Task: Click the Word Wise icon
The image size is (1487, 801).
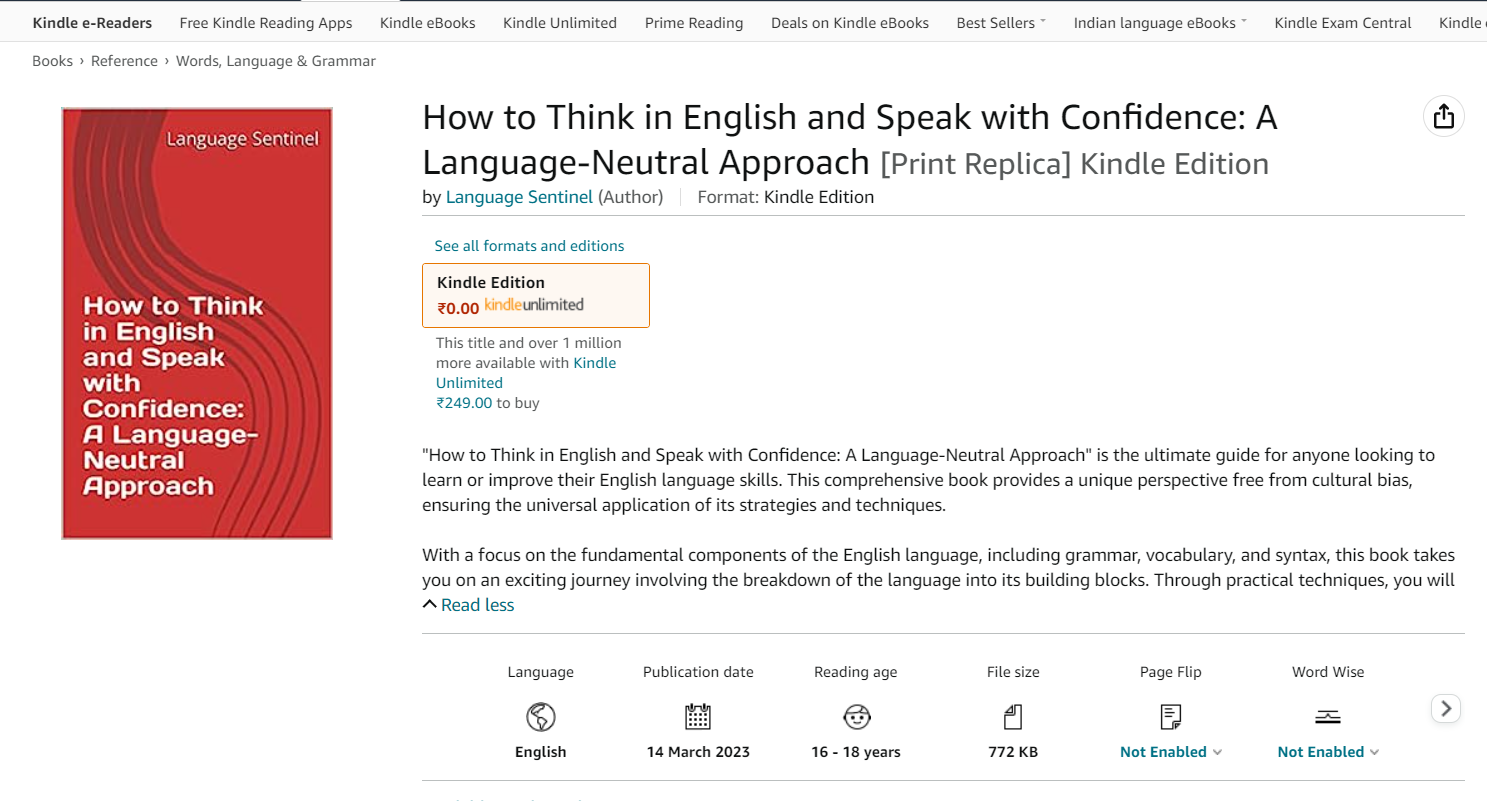Action: click(1328, 716)
